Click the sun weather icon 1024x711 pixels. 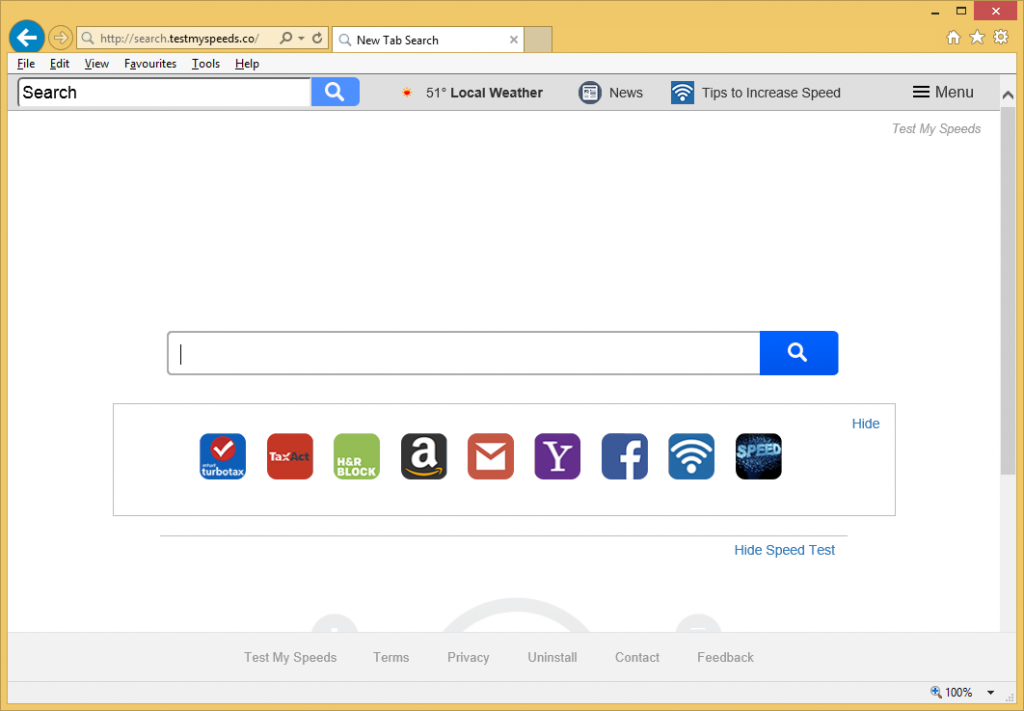[407, 93]
